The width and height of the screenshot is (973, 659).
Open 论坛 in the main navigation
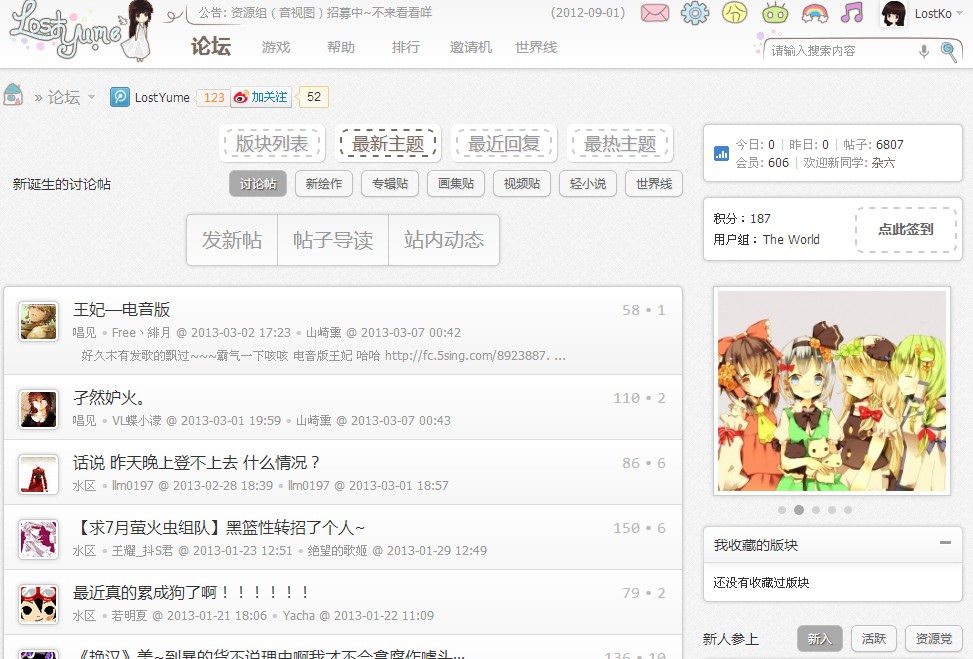coord(211,47)
